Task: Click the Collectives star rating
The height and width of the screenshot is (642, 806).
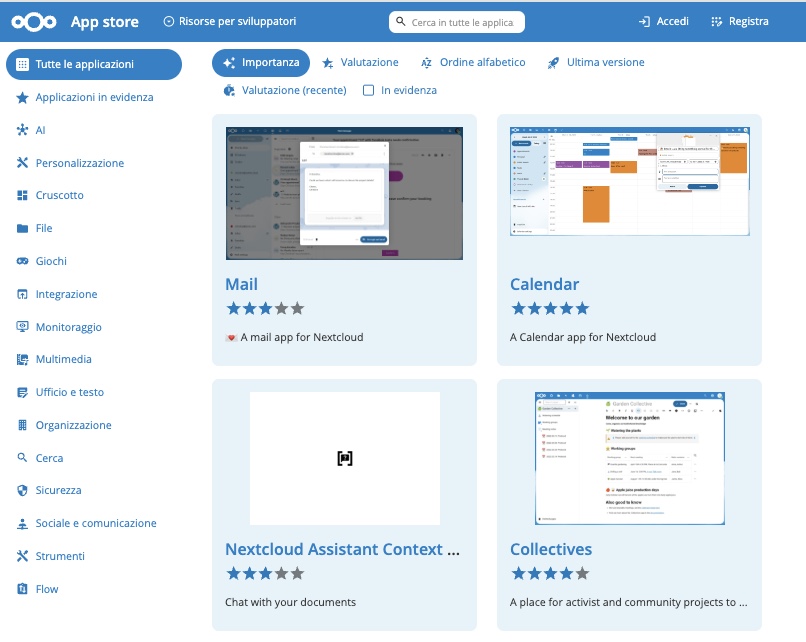Action: tap(550, 573)
